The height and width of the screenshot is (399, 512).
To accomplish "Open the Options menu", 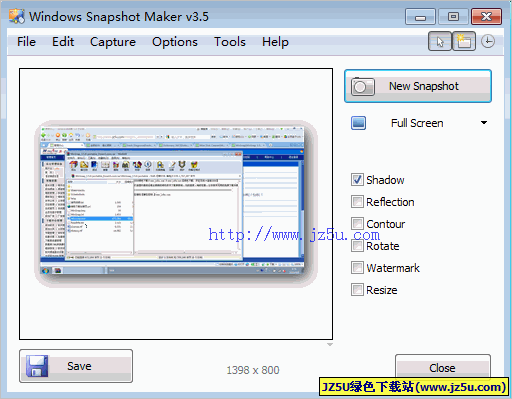I will (x=175, y=42).
